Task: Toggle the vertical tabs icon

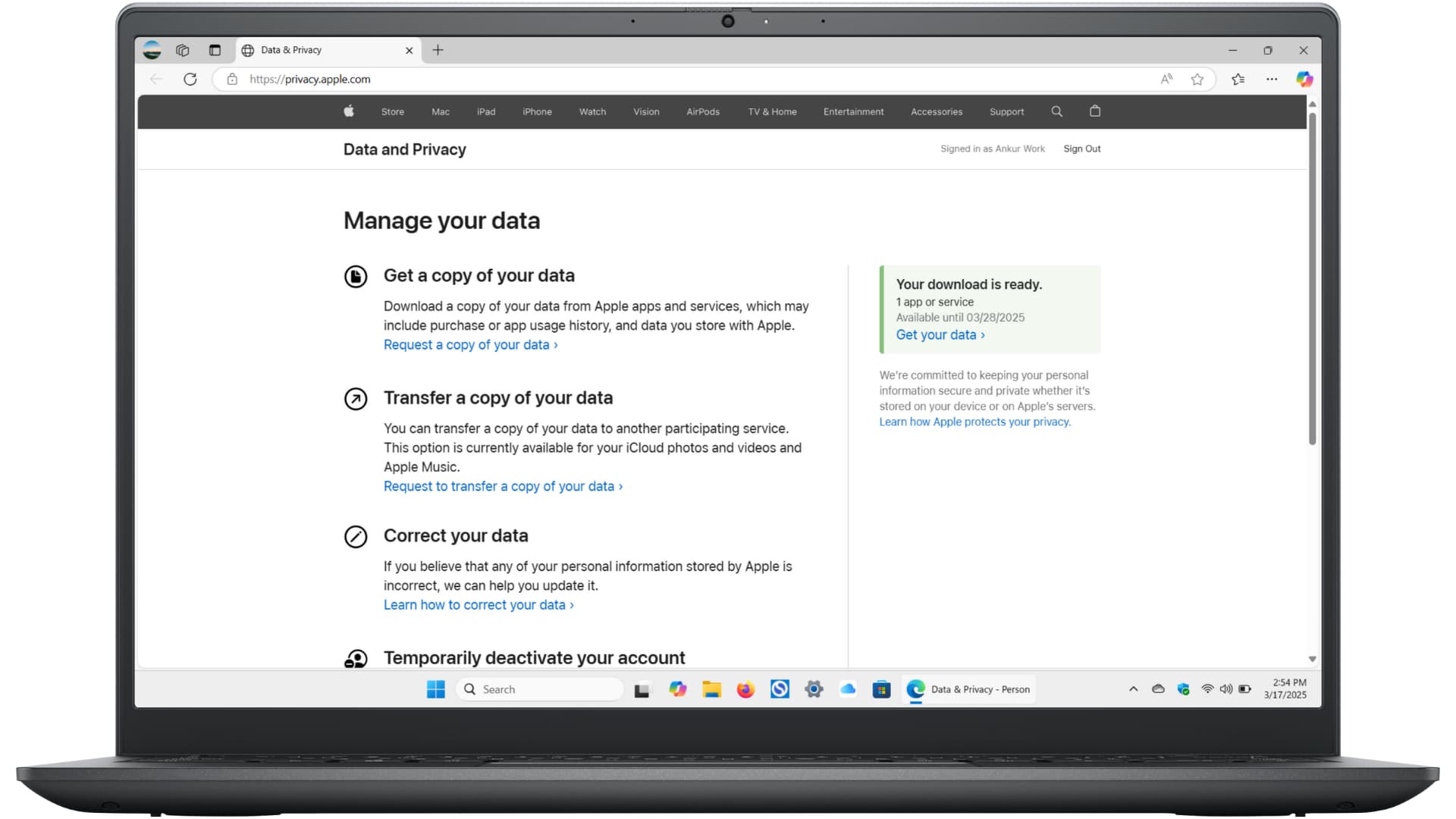Action: click(x=215, y=50)
